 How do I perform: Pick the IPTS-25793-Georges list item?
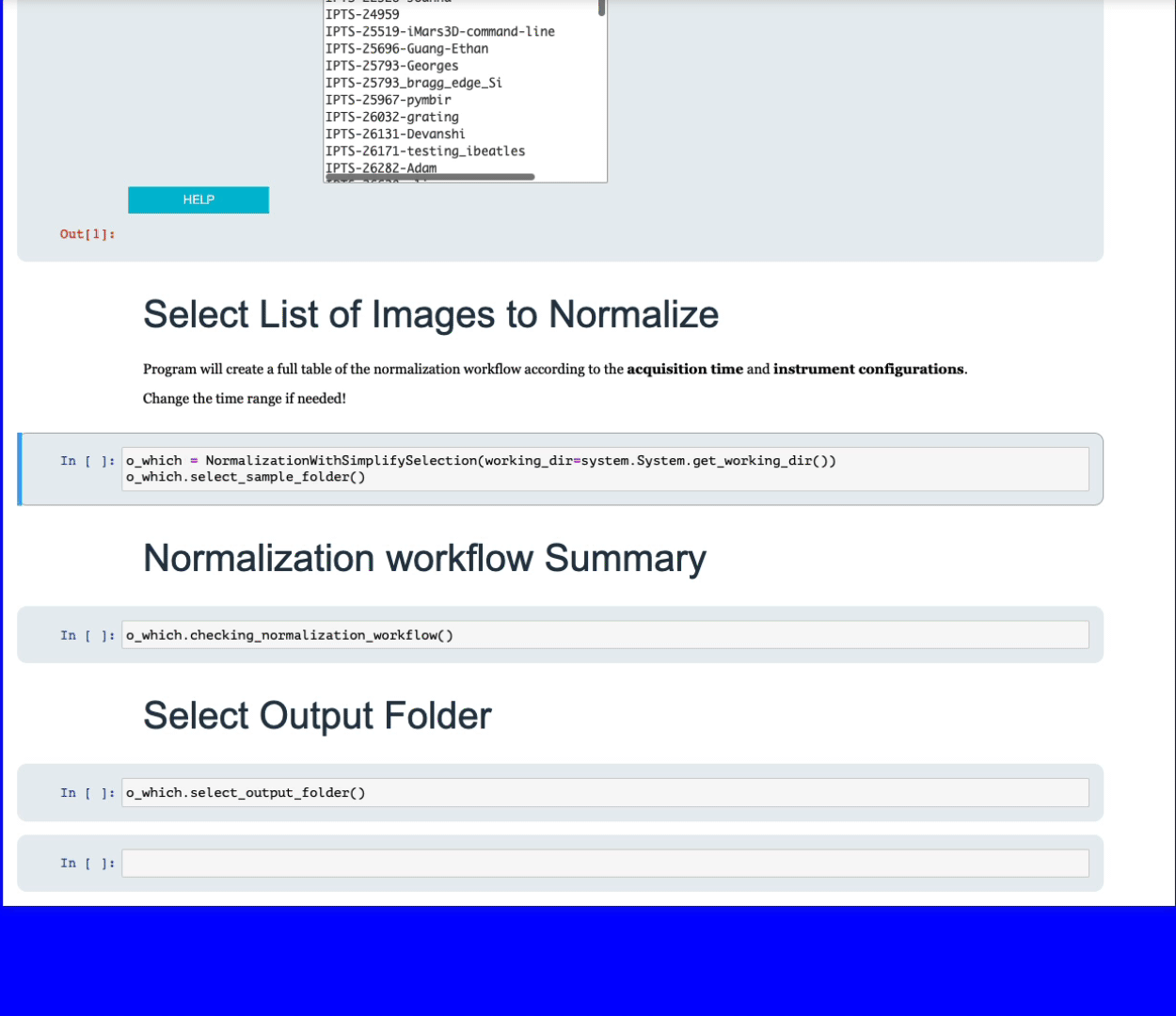[x=391, y=66]
